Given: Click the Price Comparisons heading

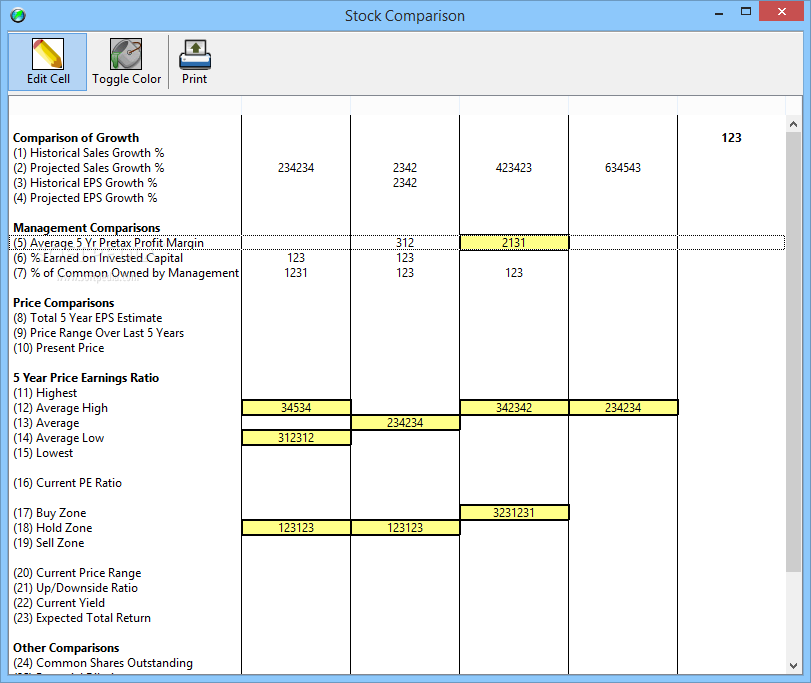Looking at the screenshot, I should pos(64,302).
